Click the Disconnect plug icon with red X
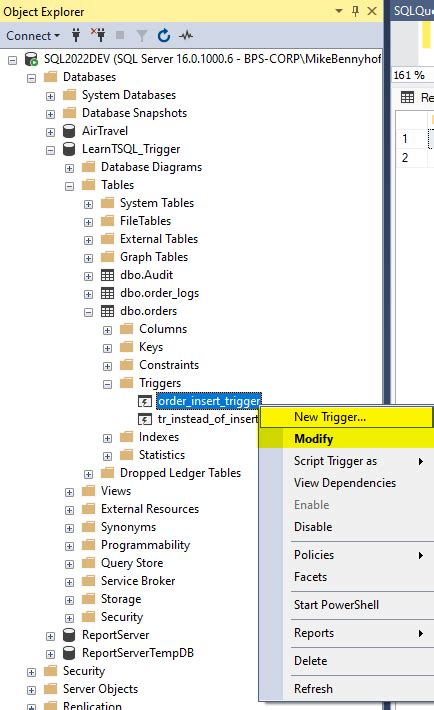 (x=98, y=35)
